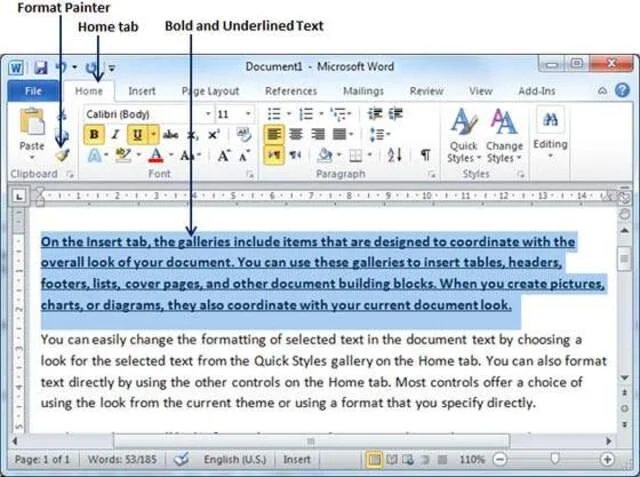
Task: Click the Redo icon in title bar
Action: pyautogui.click(x=92, y=67)
